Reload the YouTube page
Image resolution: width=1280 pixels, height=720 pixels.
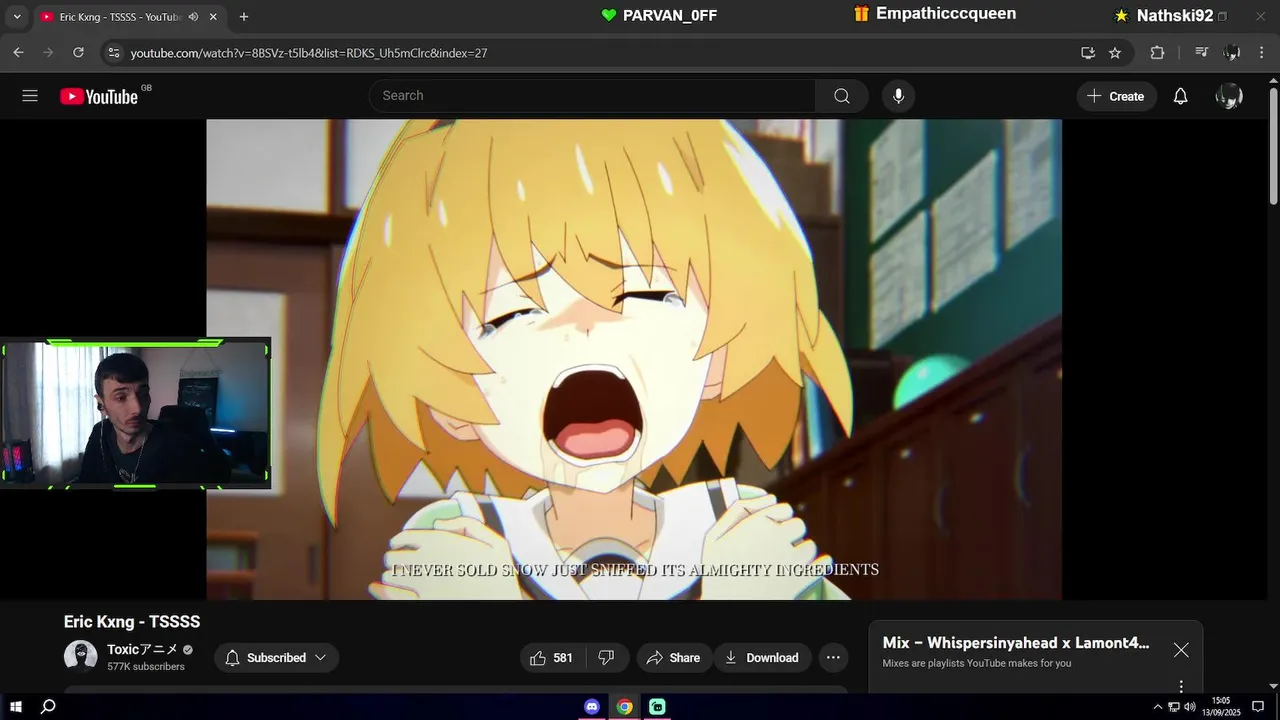78,53
